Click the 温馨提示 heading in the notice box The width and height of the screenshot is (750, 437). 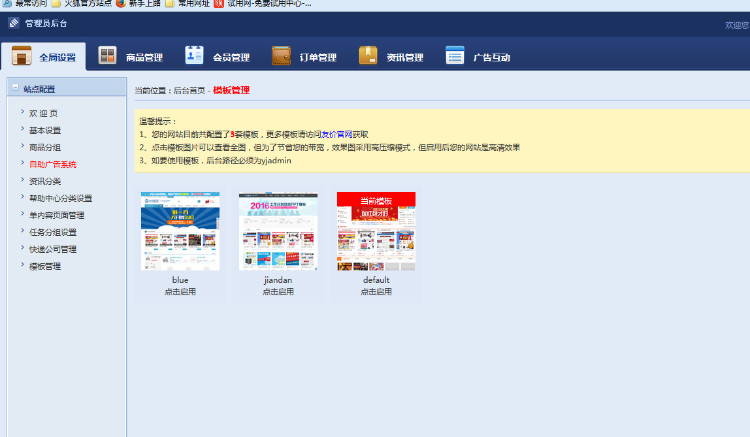(x=157, y=121)
